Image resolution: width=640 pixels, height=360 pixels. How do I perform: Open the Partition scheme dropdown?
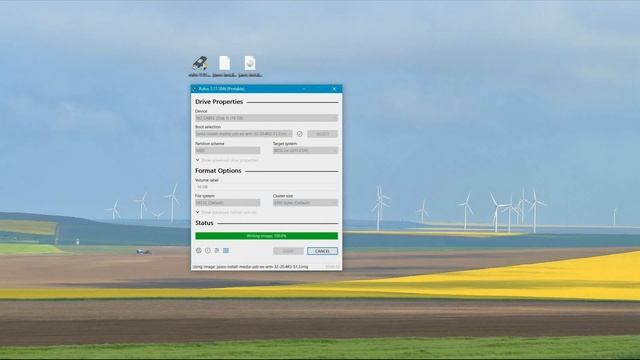[227, 151]
